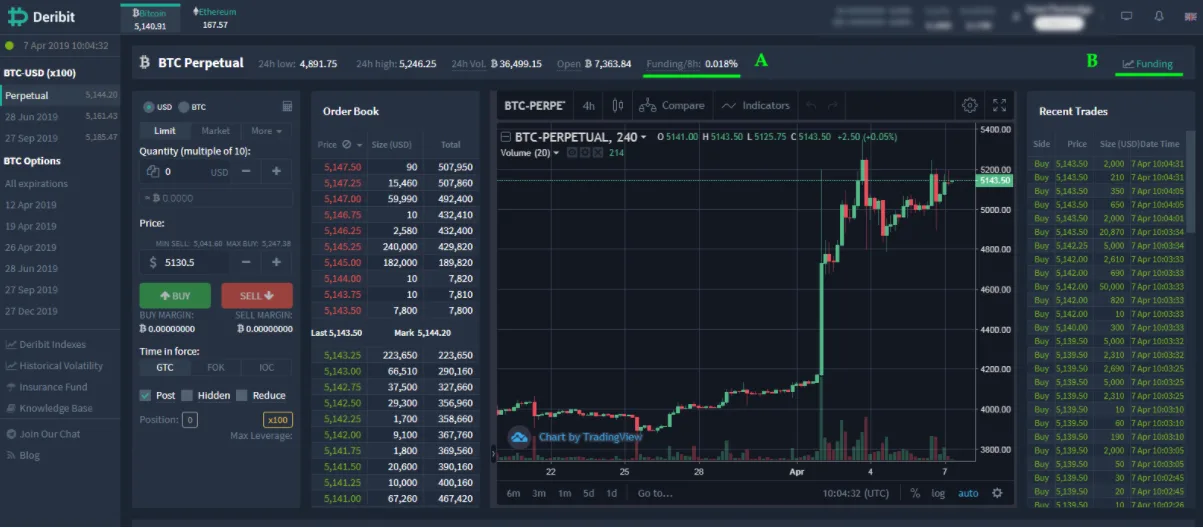
Task: Click the Price input showing 5130.5
Action: [x=186, y=262]
